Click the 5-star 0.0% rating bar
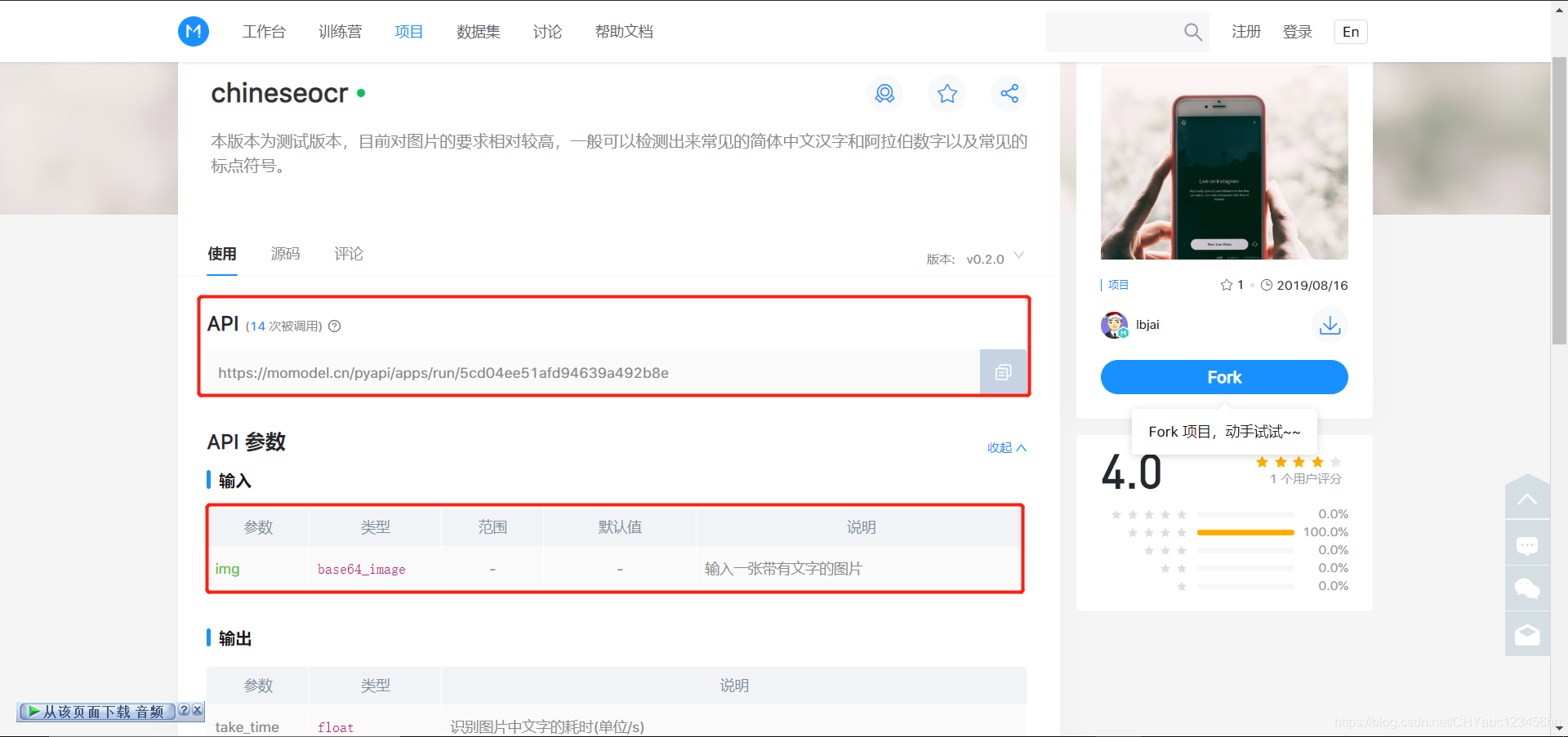 point(1245,514)
